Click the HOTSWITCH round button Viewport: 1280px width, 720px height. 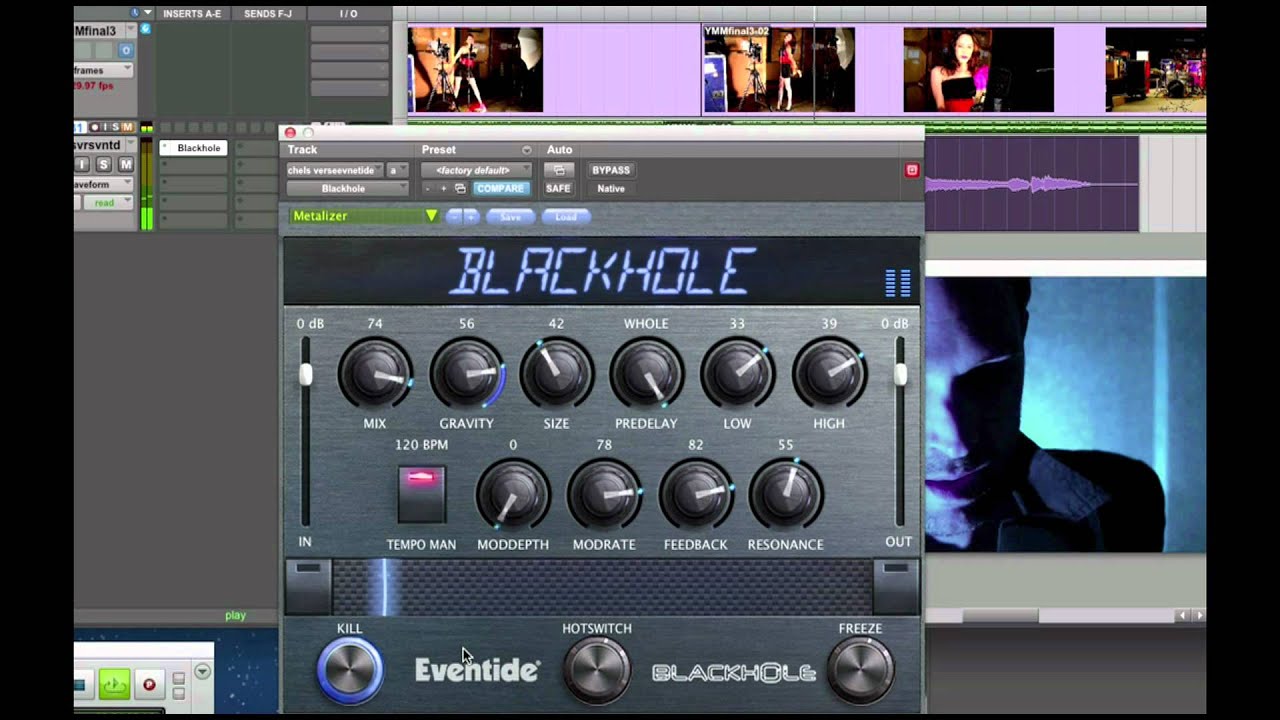tap(597, 670)
